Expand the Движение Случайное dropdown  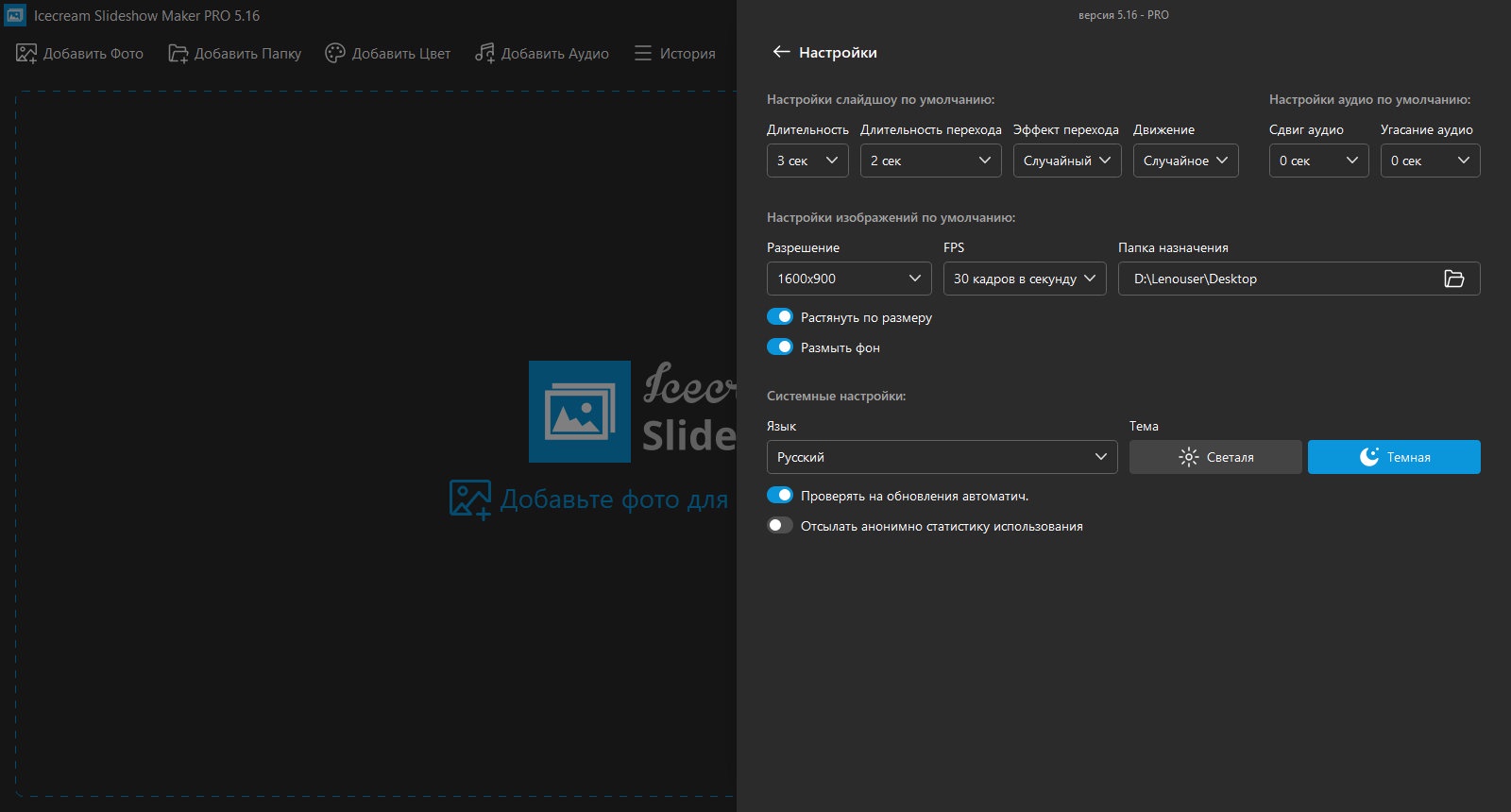click(x=1186, y=161)
